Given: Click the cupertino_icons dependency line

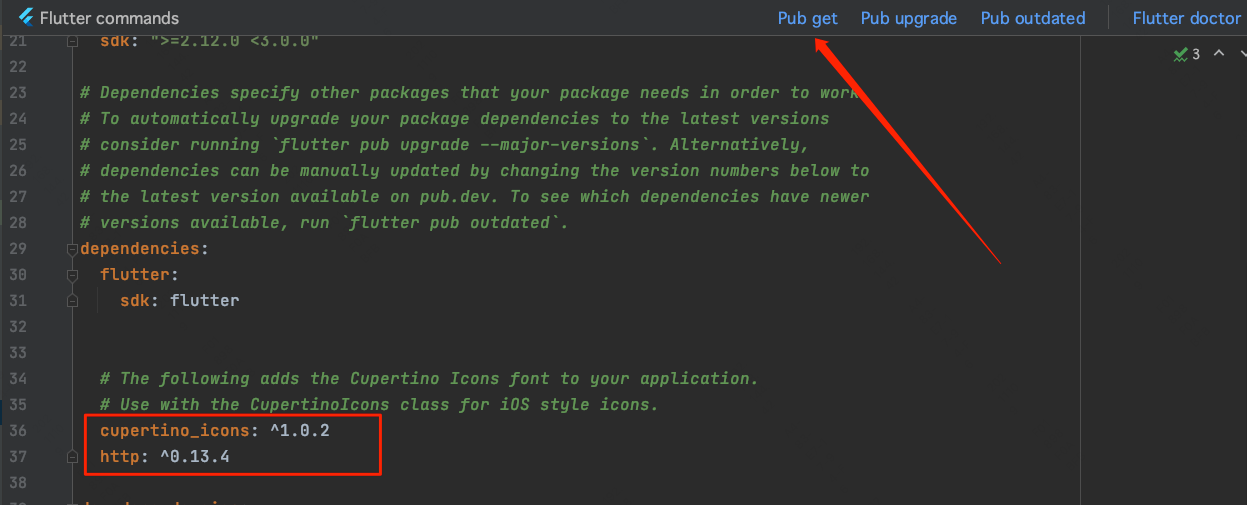Looking at the screenshot, I should pos(215,430).
